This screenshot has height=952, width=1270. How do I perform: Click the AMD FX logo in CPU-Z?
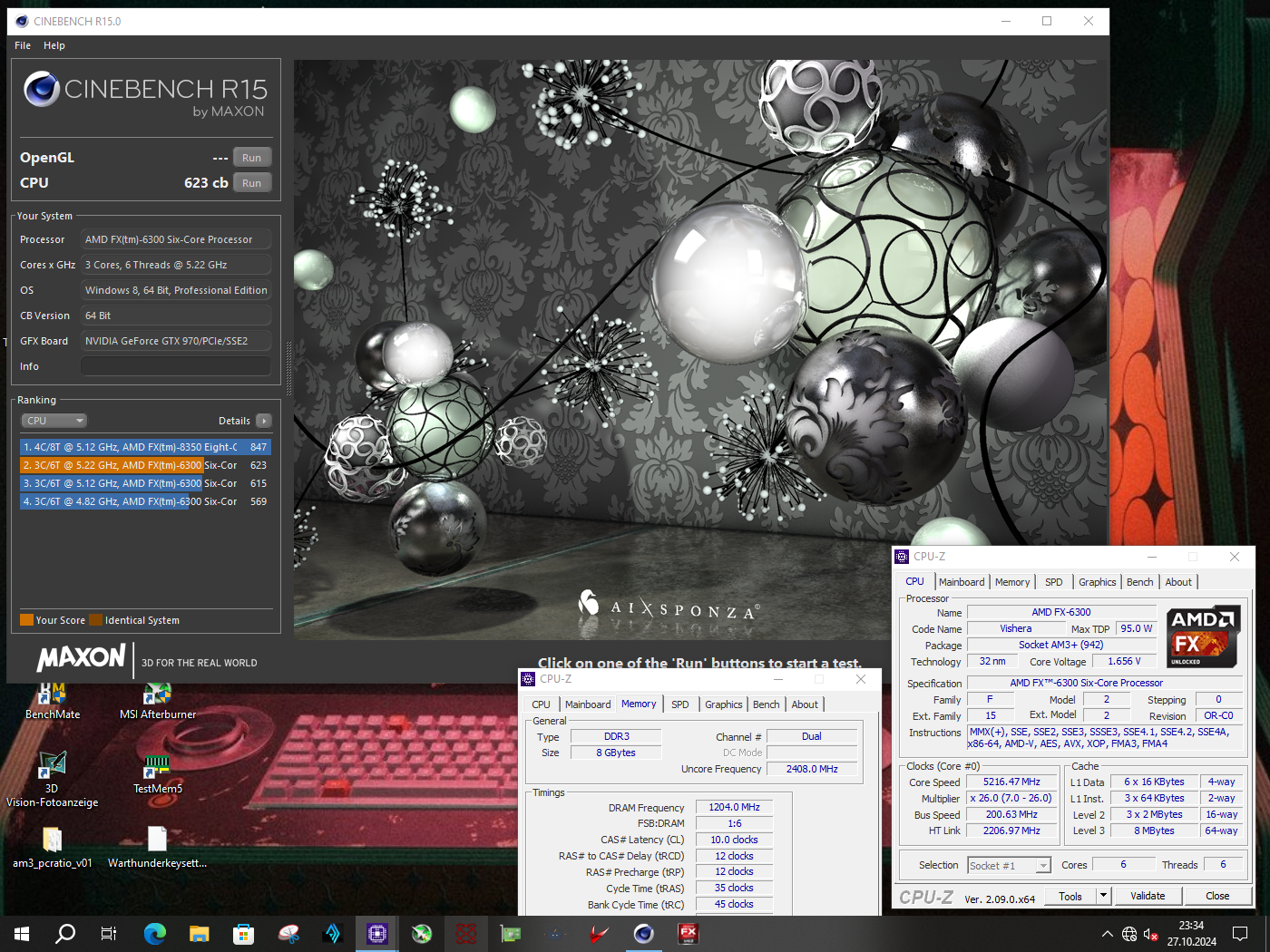1202,637
